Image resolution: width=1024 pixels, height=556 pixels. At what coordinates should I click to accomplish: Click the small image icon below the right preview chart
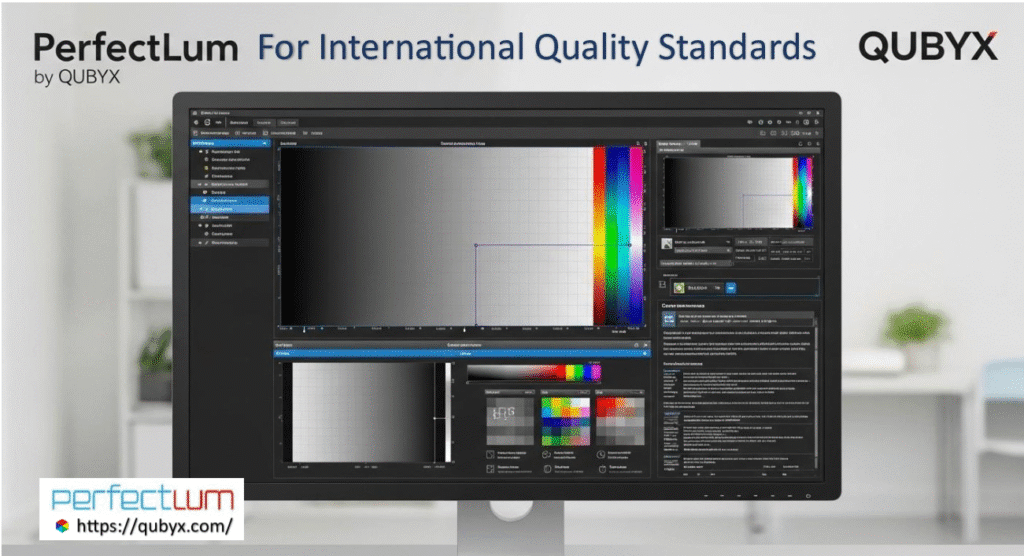(x=667, y=243)
